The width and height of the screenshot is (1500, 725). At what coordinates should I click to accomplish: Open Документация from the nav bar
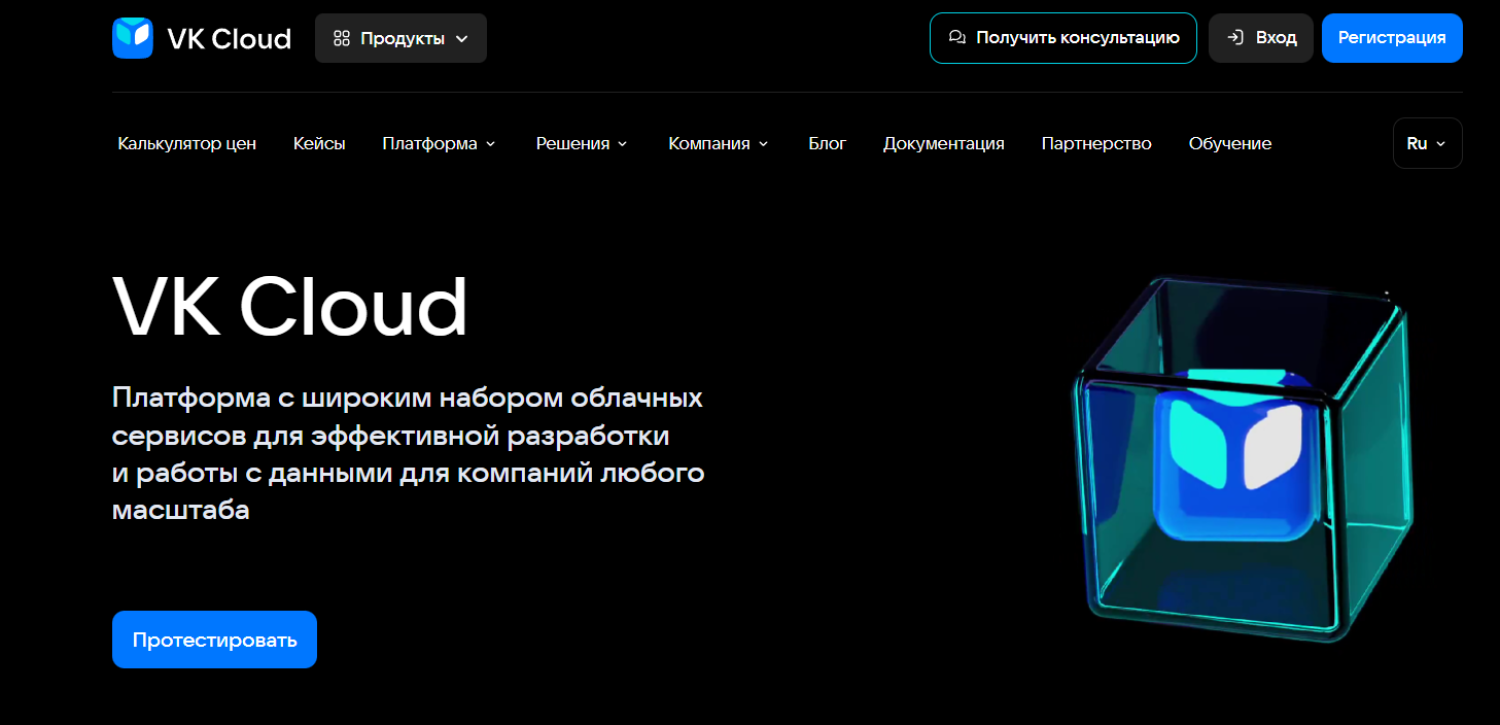point(943,144)
